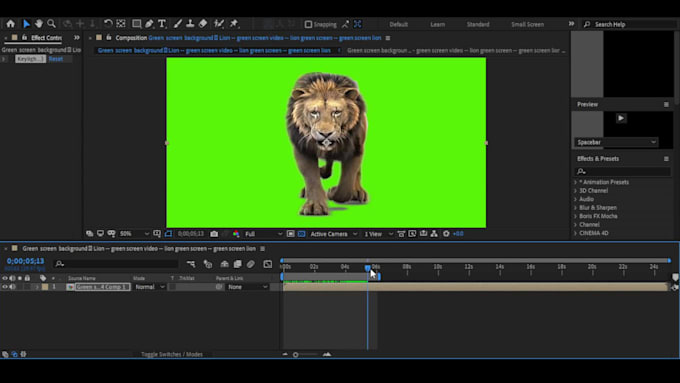The image size is (680, 383).
Task: Toggle lock on Composition viewer tab
Action: (108, 38)
